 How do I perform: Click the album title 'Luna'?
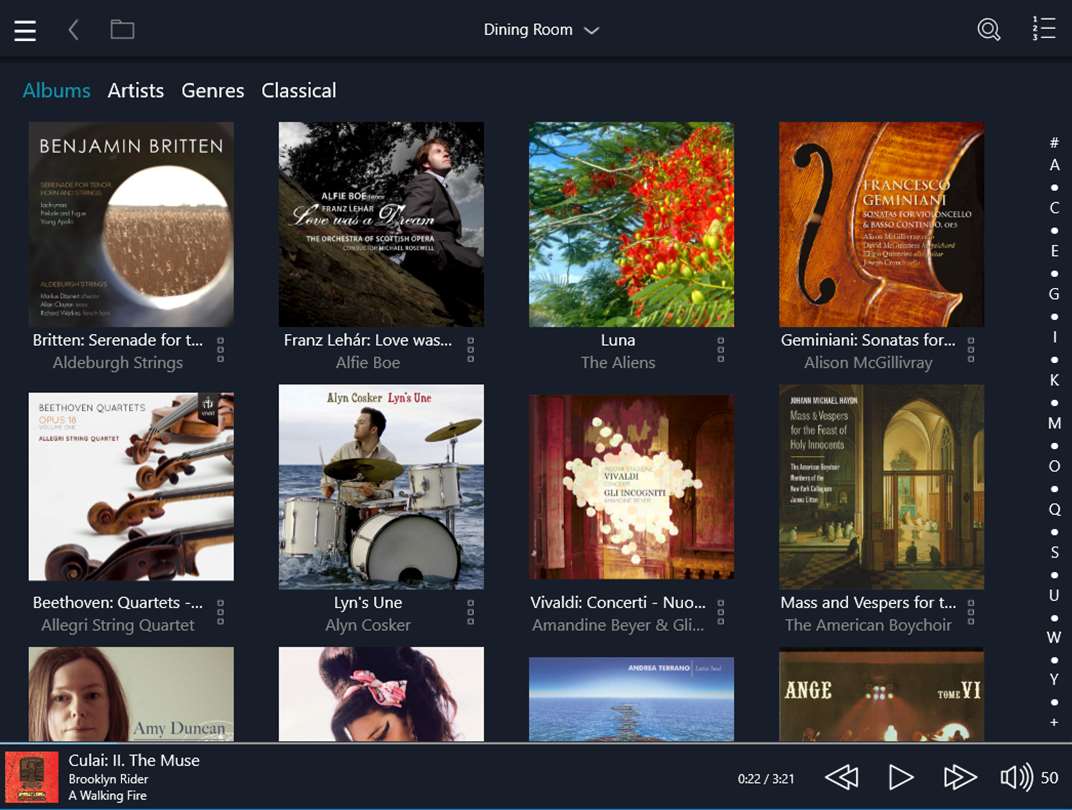(x=618, y=340)
